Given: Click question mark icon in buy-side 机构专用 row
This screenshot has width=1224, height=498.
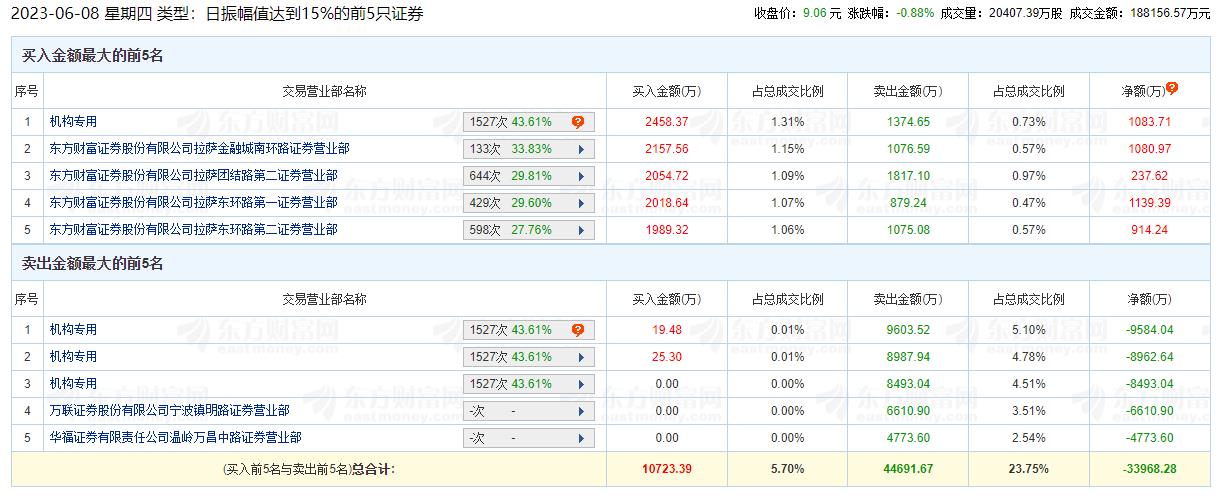Looking at the screenshot, I should pos(578,122).
